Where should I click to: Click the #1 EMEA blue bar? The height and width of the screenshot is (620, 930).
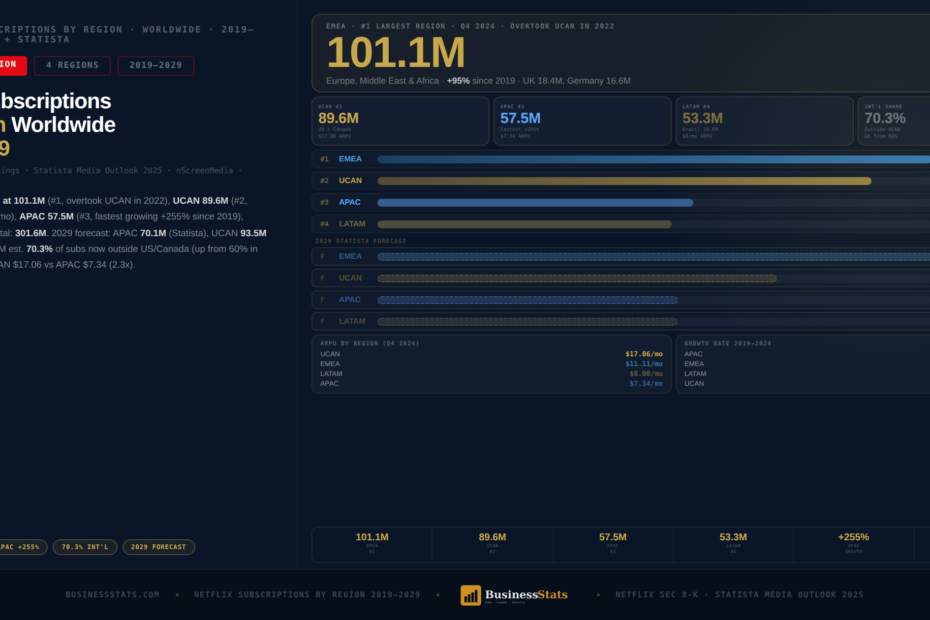[x=654, y=159]
